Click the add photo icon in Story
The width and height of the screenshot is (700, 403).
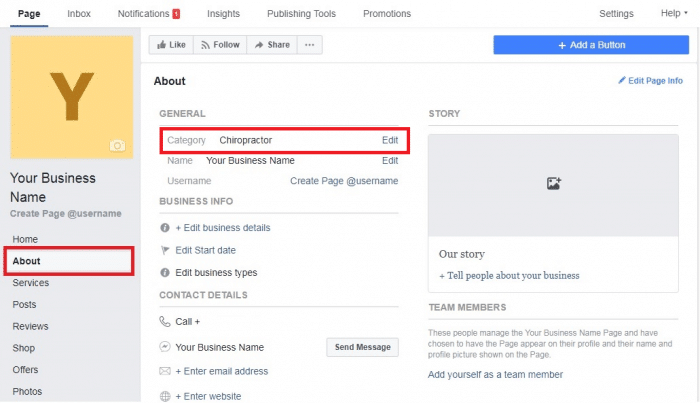(x=554, y=183)
